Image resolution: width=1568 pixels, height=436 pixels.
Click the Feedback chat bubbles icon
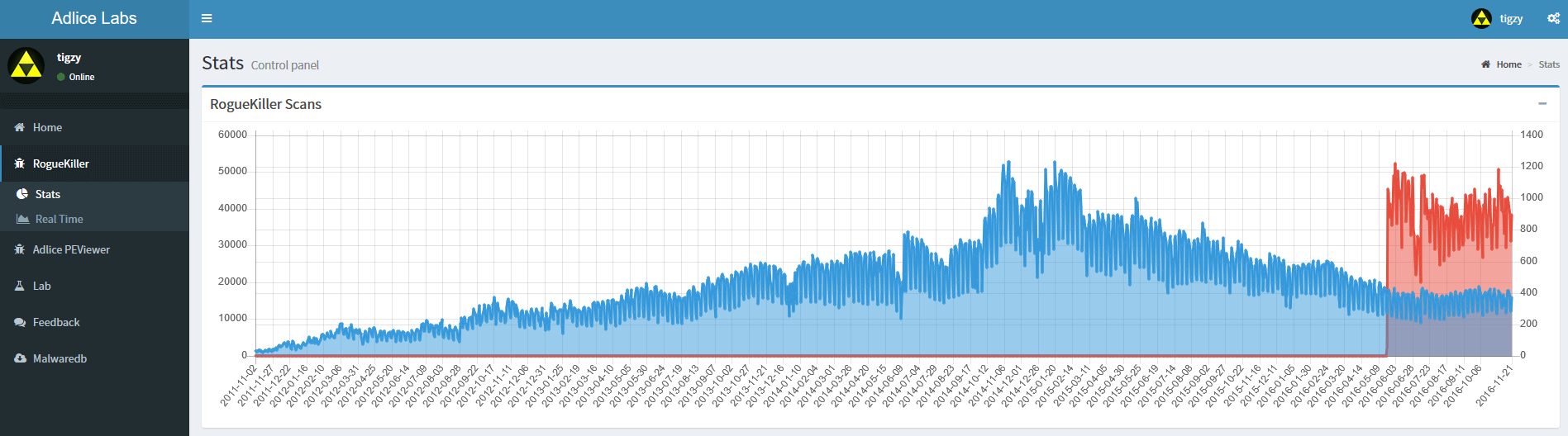click(x=20, y=322)
